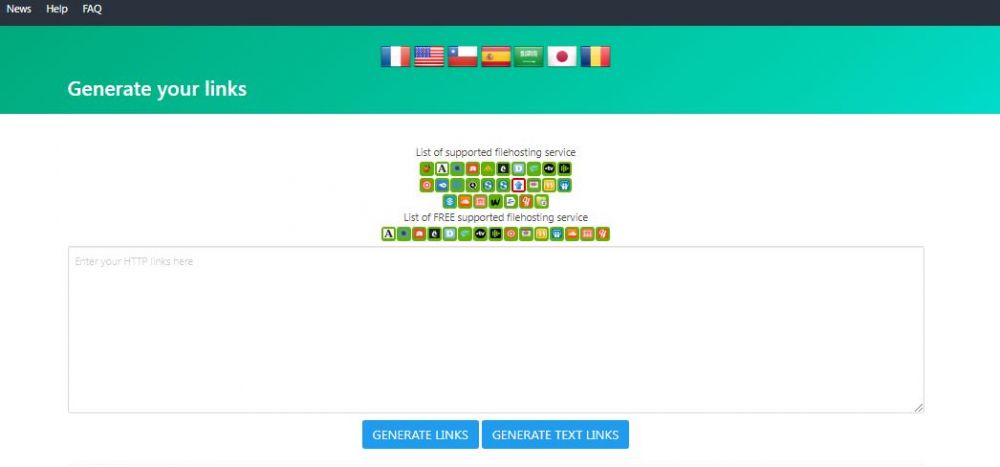Image resolution: width=1000 pixels, height=467 pixels.
Task: Click the orange cloud icon in supported list
Action: point(465,202)
